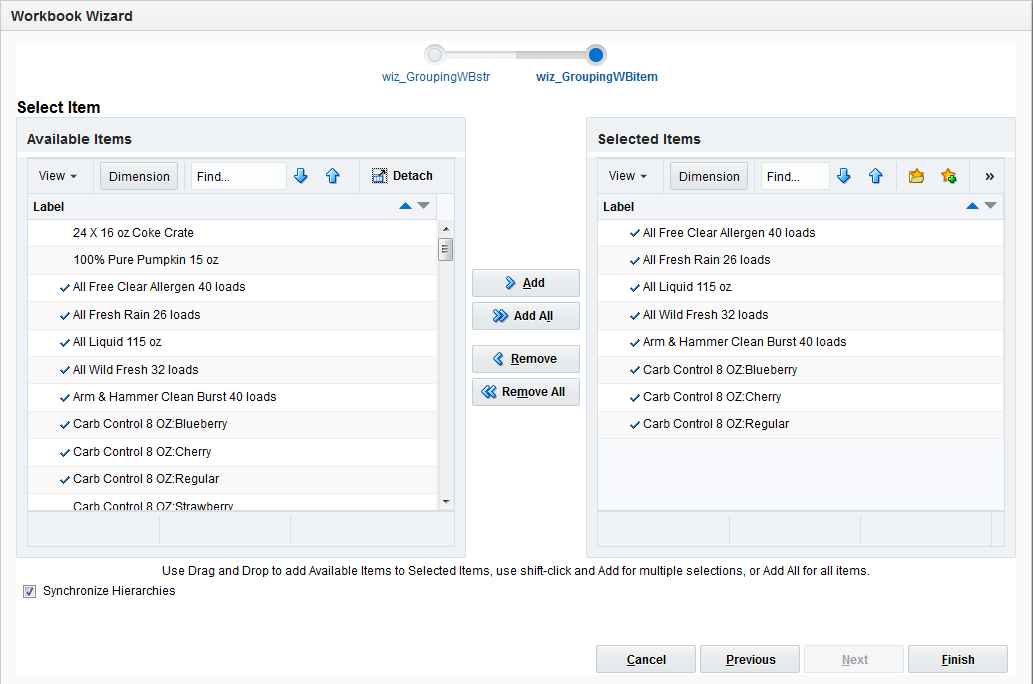Viewport: 1033px width, 684px height.
Task: Select 'All Free Clear Allergen 40 loads' in Selected Items
Action: click(x=800, y=233)
